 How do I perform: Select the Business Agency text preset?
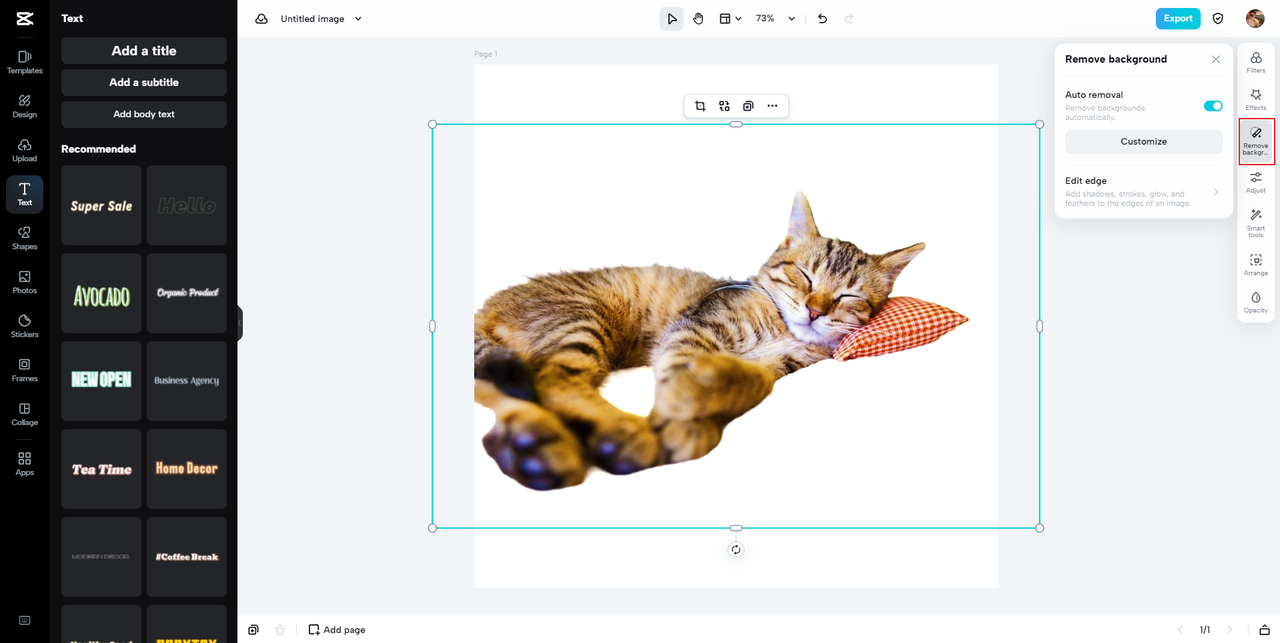point(187,381)
